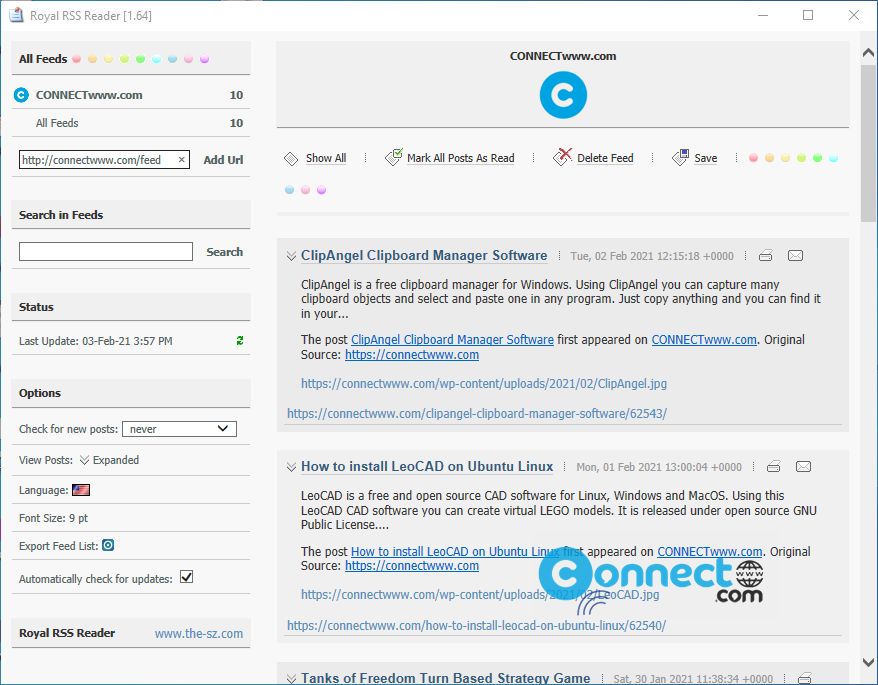Assign the orange dot in the feed toolbar
The image size is (878, 685).
(769, 158)
